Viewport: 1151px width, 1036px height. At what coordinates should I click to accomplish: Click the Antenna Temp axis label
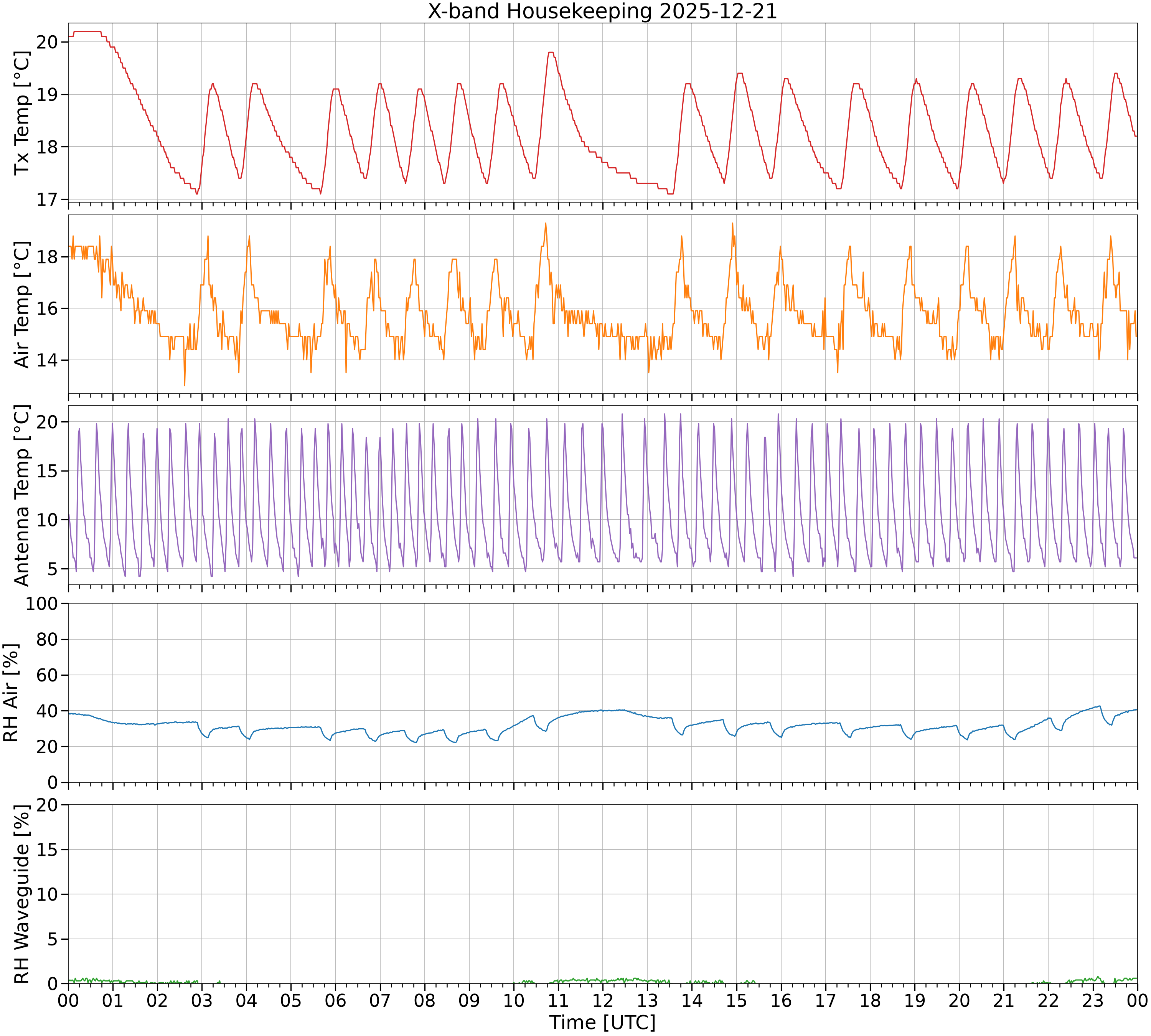pos(21,495)
